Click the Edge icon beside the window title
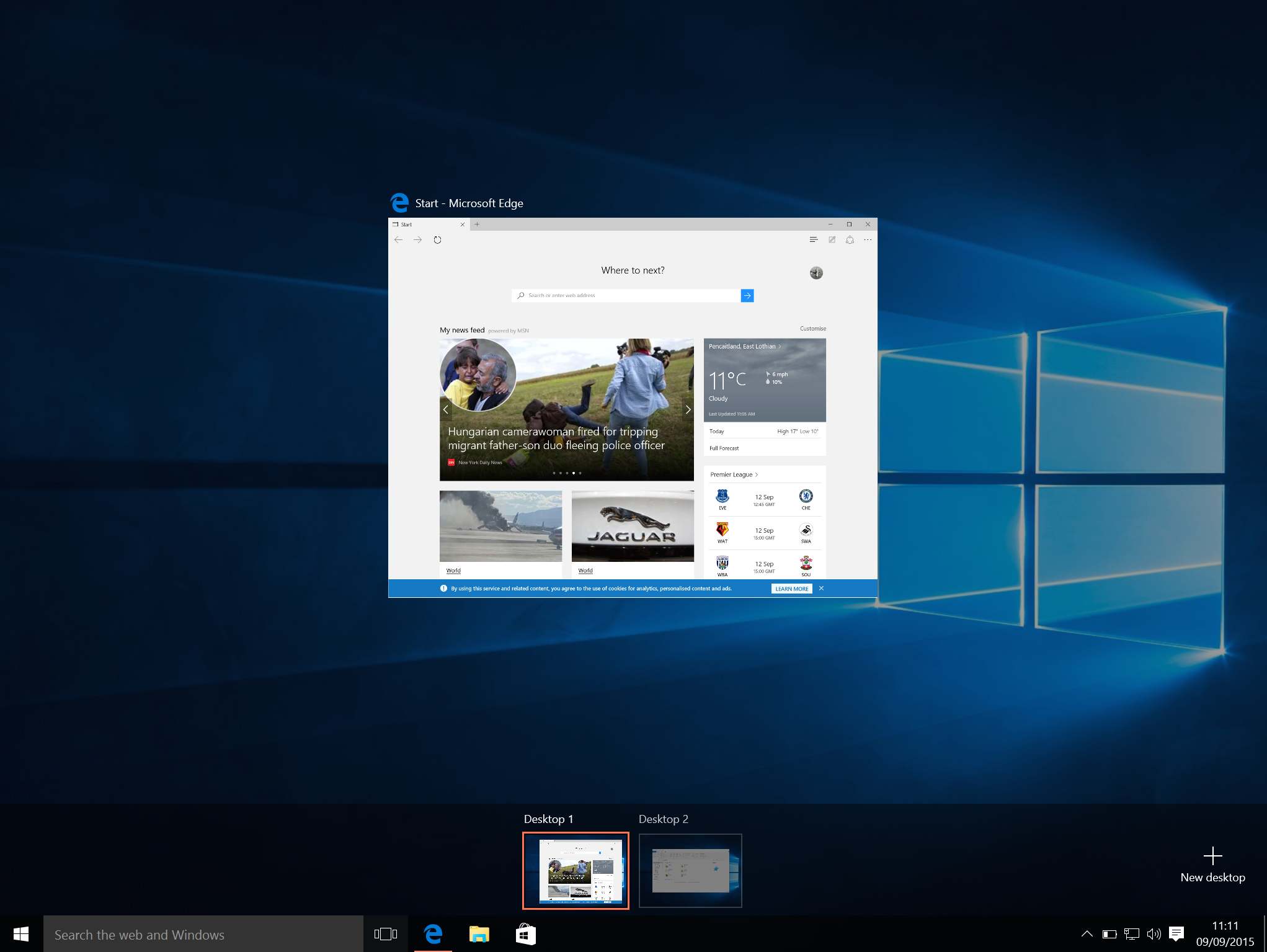Image resolution: width=1267 pixels, height=952 pixels. pos(399,203)
